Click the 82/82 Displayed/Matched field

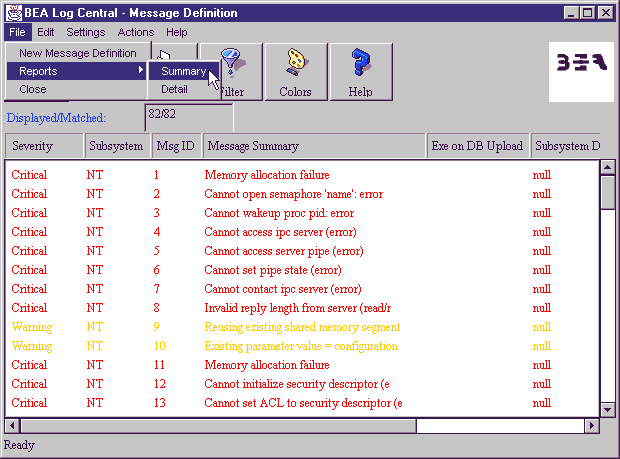click(x=189, y=117)
